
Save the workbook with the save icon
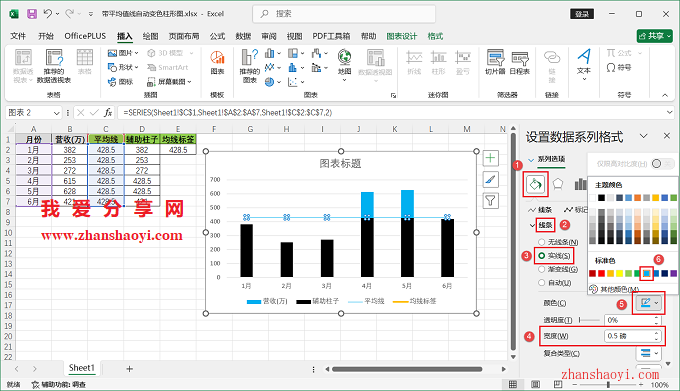tap(32, 14)
